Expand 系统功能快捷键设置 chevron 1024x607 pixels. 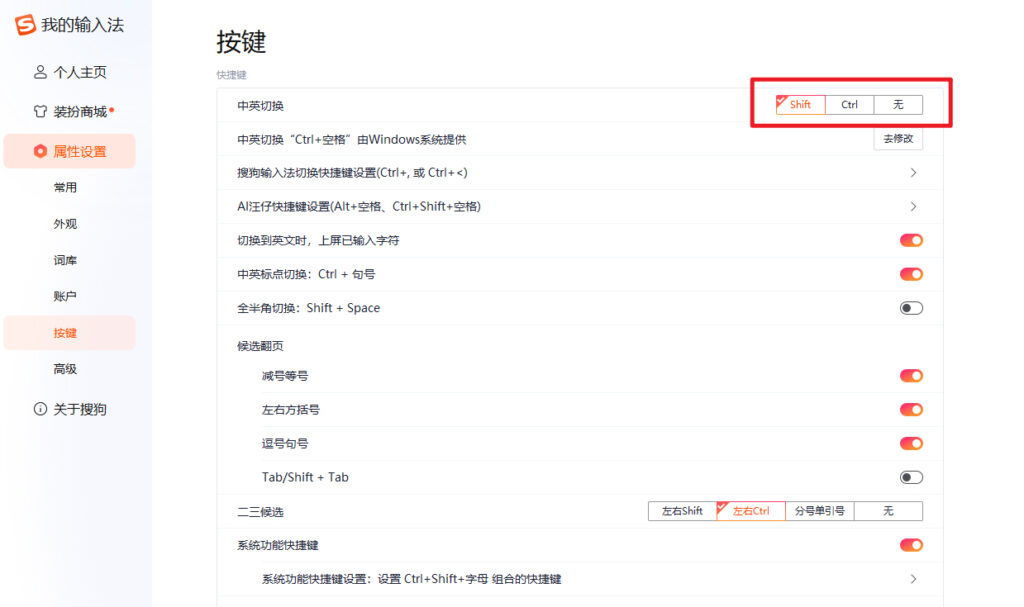[x=914, y=579]
